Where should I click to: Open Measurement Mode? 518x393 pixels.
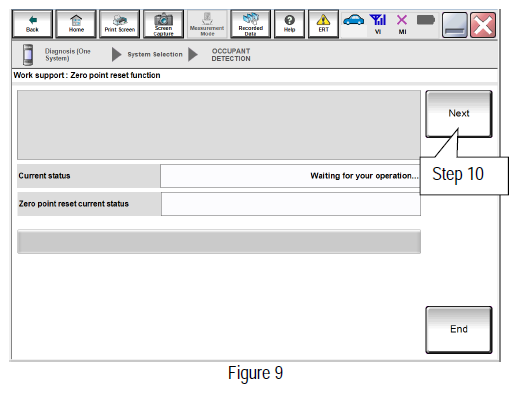pos(207,24)
